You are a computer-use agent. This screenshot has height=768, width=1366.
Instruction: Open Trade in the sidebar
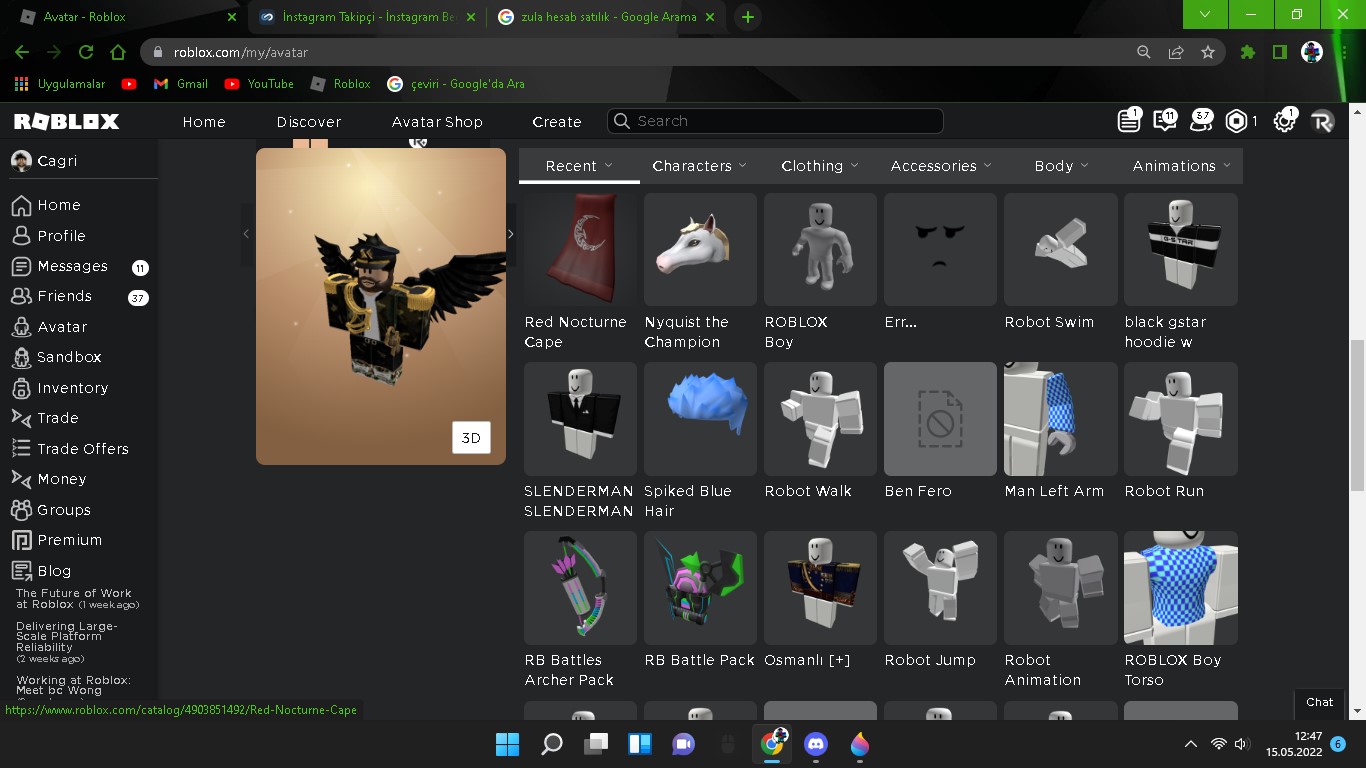click(x=57, y=418)
